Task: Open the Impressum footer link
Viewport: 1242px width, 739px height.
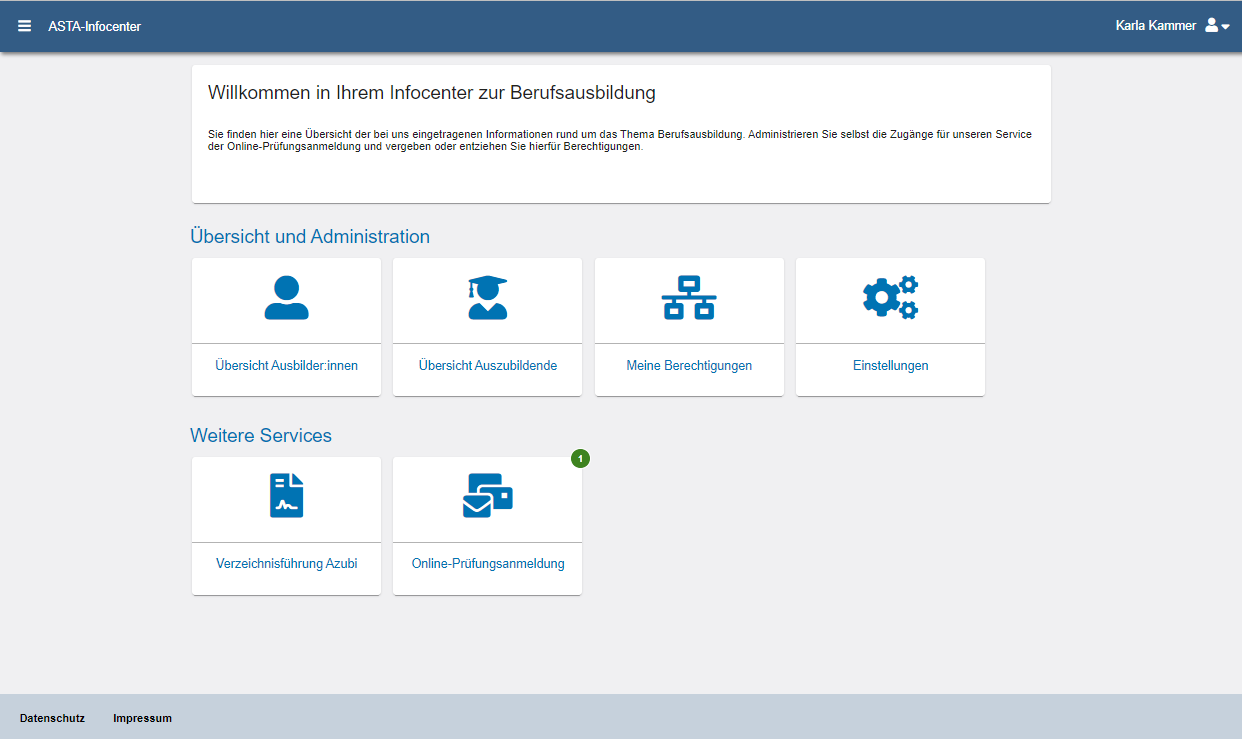Action: point(143,718)
